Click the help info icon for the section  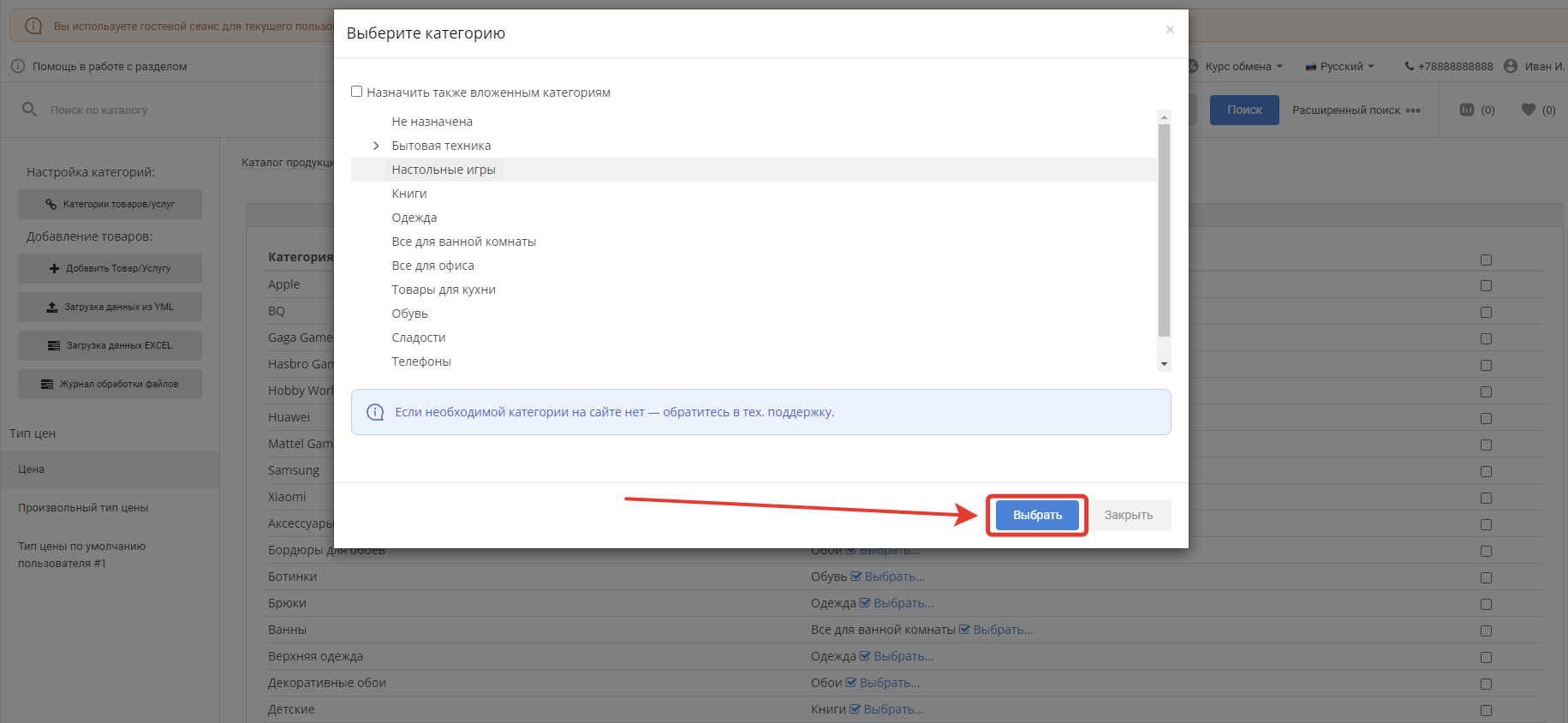(18, 66)
